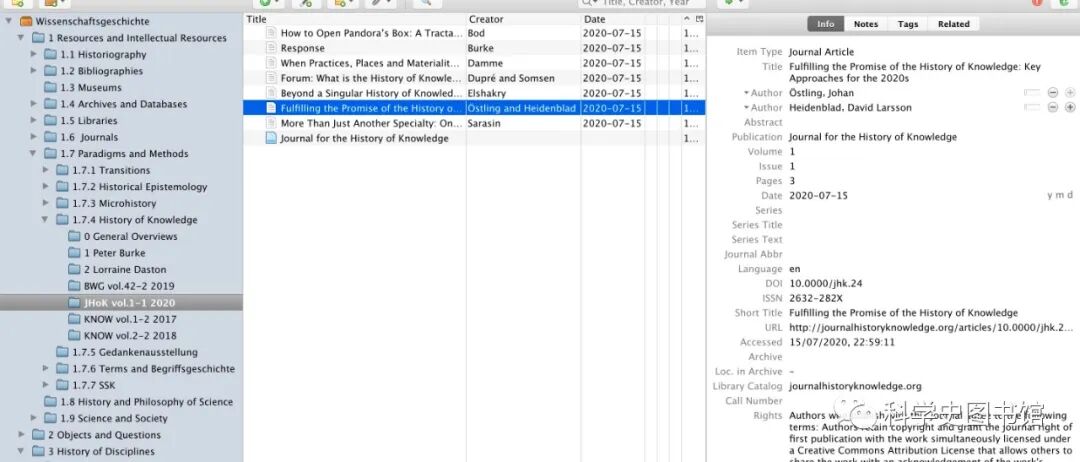This screenshot has height=462, width=1080.
Task: Click the document icon beside Response
Action: pyautogui.click(x=271, y=48)
